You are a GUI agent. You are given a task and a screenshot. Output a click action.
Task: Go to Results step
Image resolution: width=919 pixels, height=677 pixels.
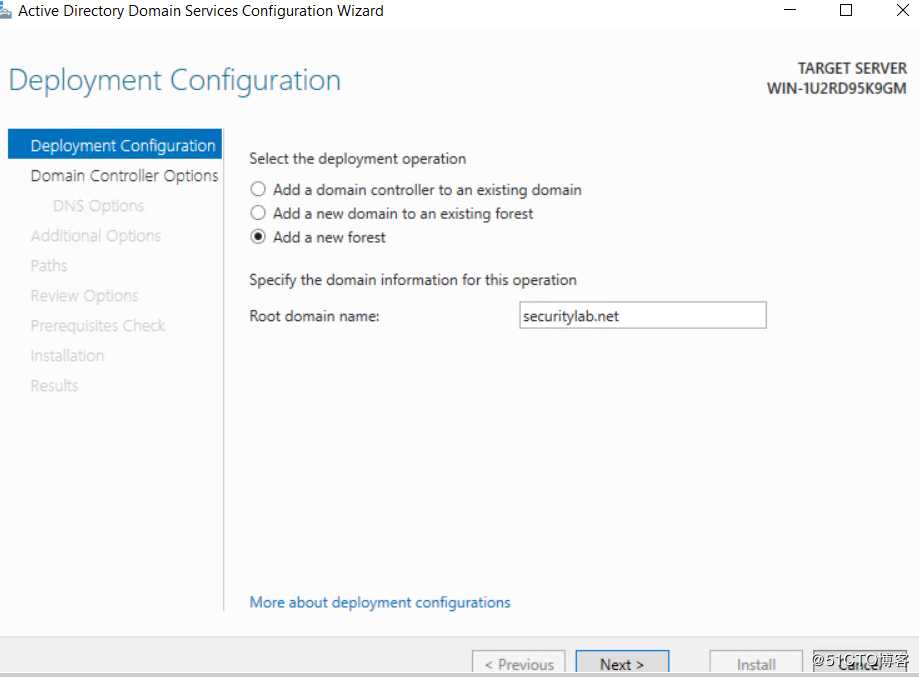[54, 385]
